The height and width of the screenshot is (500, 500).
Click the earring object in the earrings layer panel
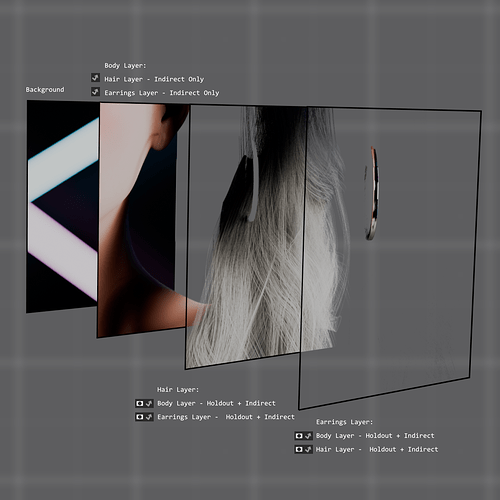372,193
